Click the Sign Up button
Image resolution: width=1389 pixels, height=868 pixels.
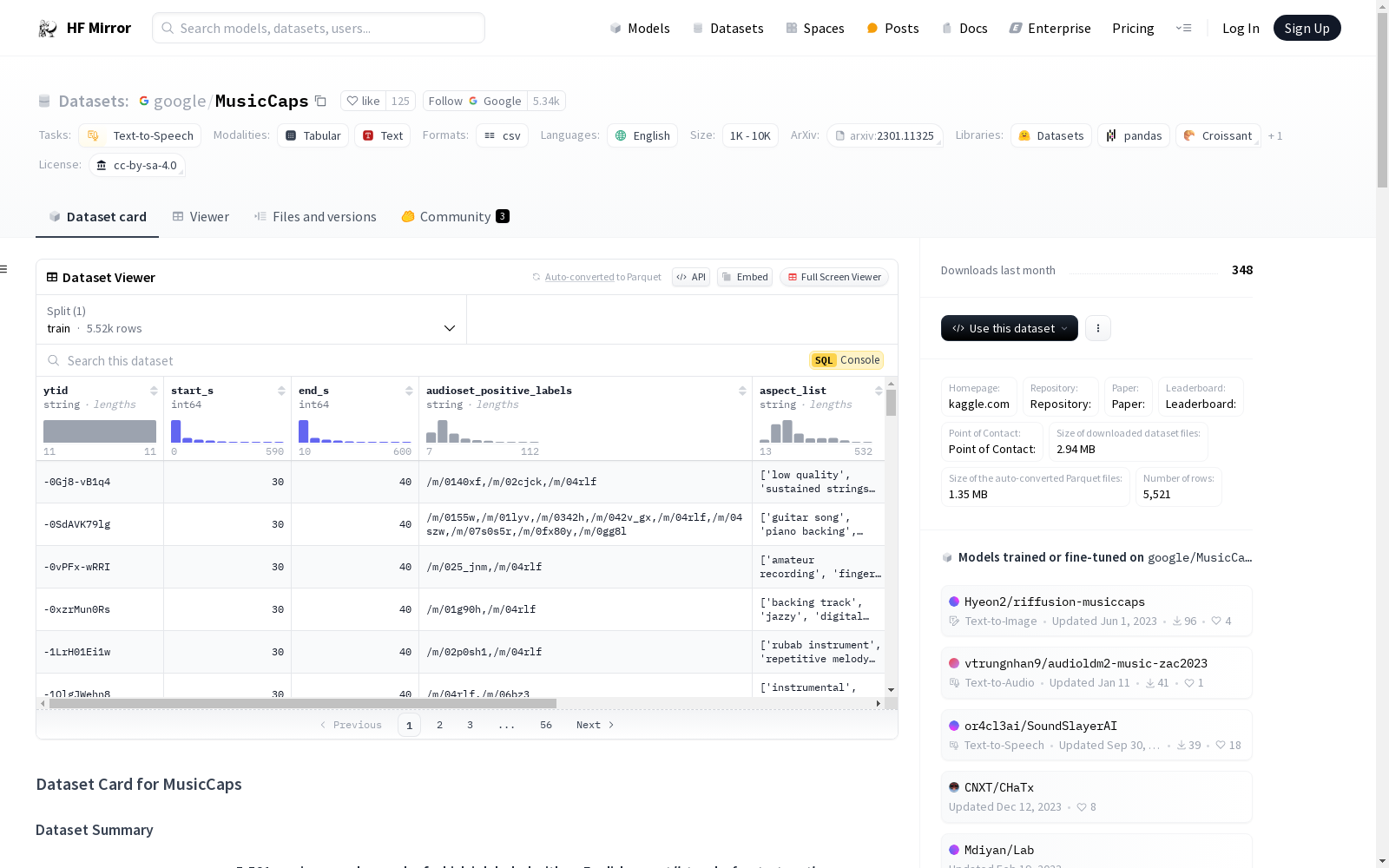(1307, 28)
